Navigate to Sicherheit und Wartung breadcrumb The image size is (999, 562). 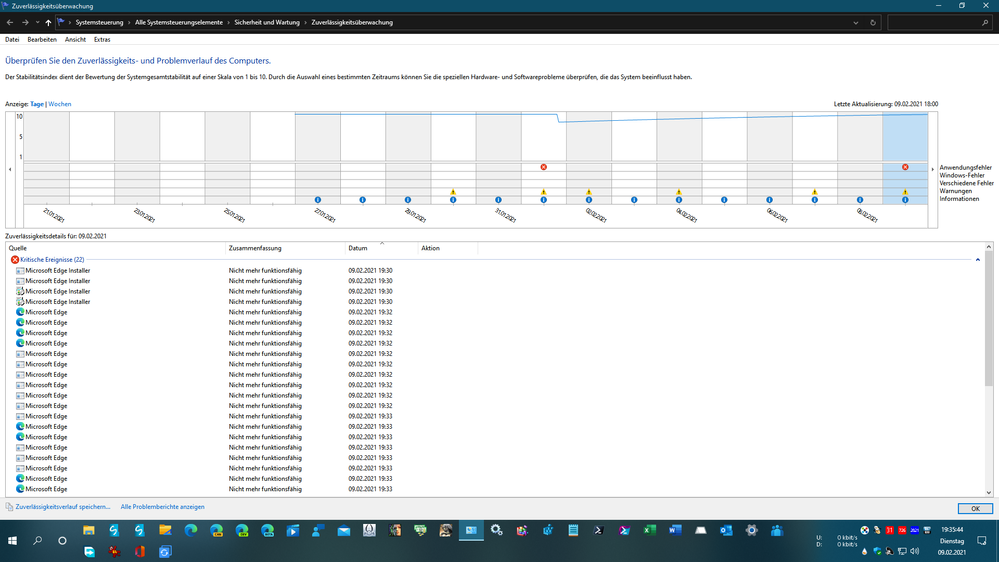click(x=267, y=22)
